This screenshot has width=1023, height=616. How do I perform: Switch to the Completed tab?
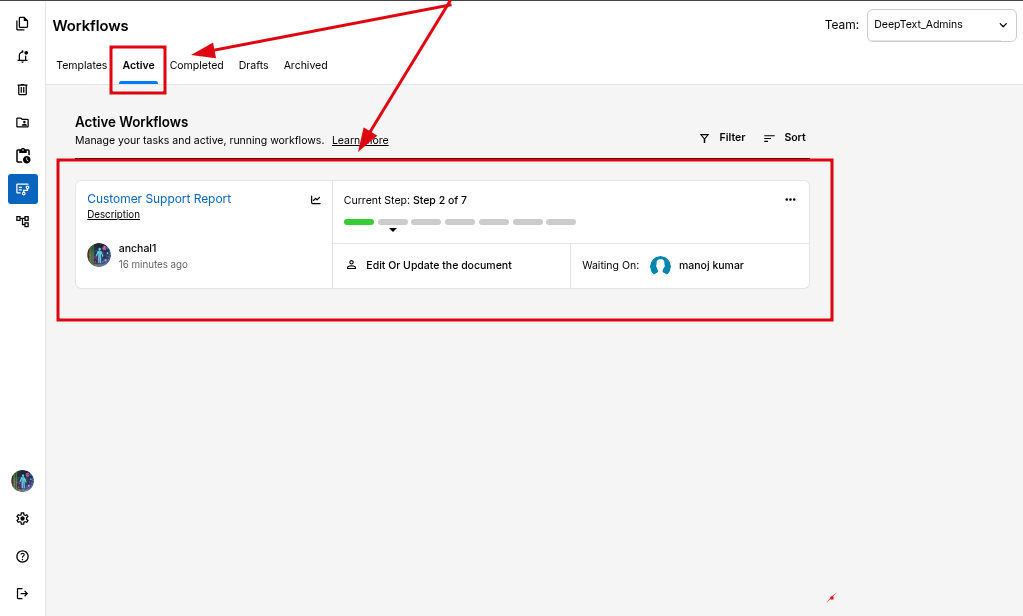point(196,65)
